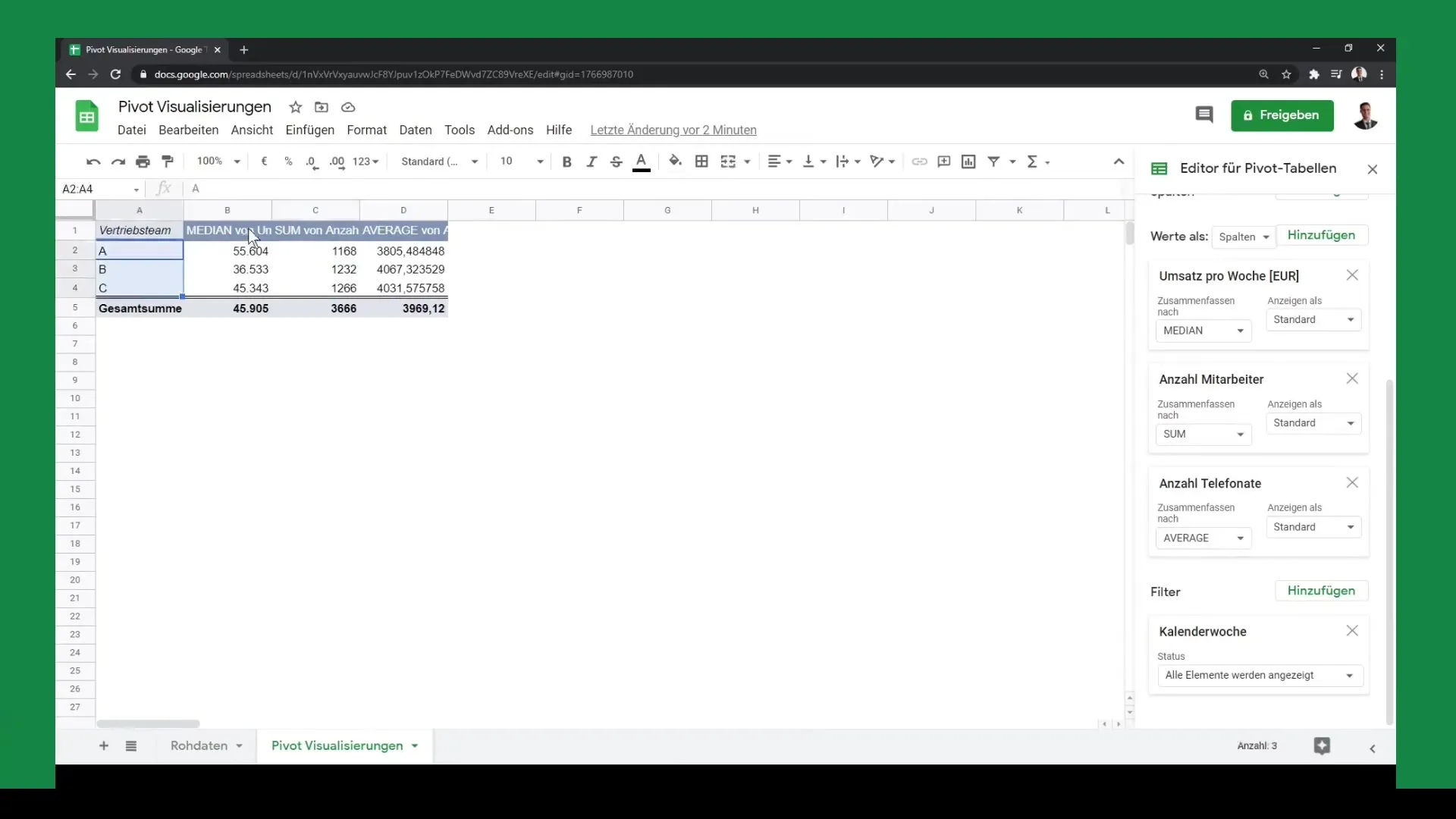The width and height of the screenshot is (1456, 819).
Task: Remove the Kalenderwoche filter
Action: (1352, 631)
